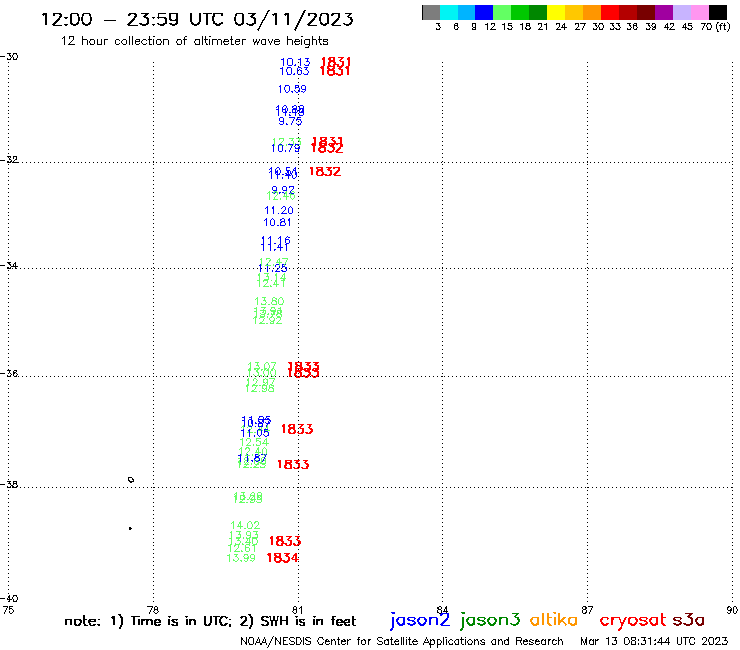Click the title '12:00 – 23:59 UTC 03/11/2023'
740x650 pixels.
pyautogui.click(x=197, y=19)
